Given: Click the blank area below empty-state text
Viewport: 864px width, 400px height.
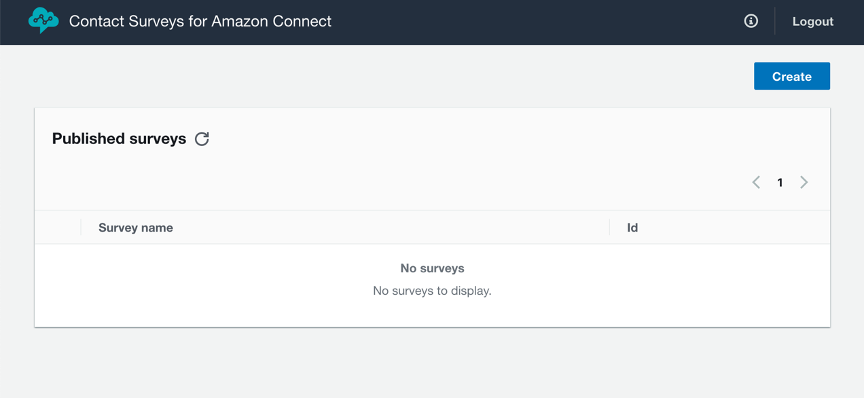Looking at the screenshot, I should 432,313.
